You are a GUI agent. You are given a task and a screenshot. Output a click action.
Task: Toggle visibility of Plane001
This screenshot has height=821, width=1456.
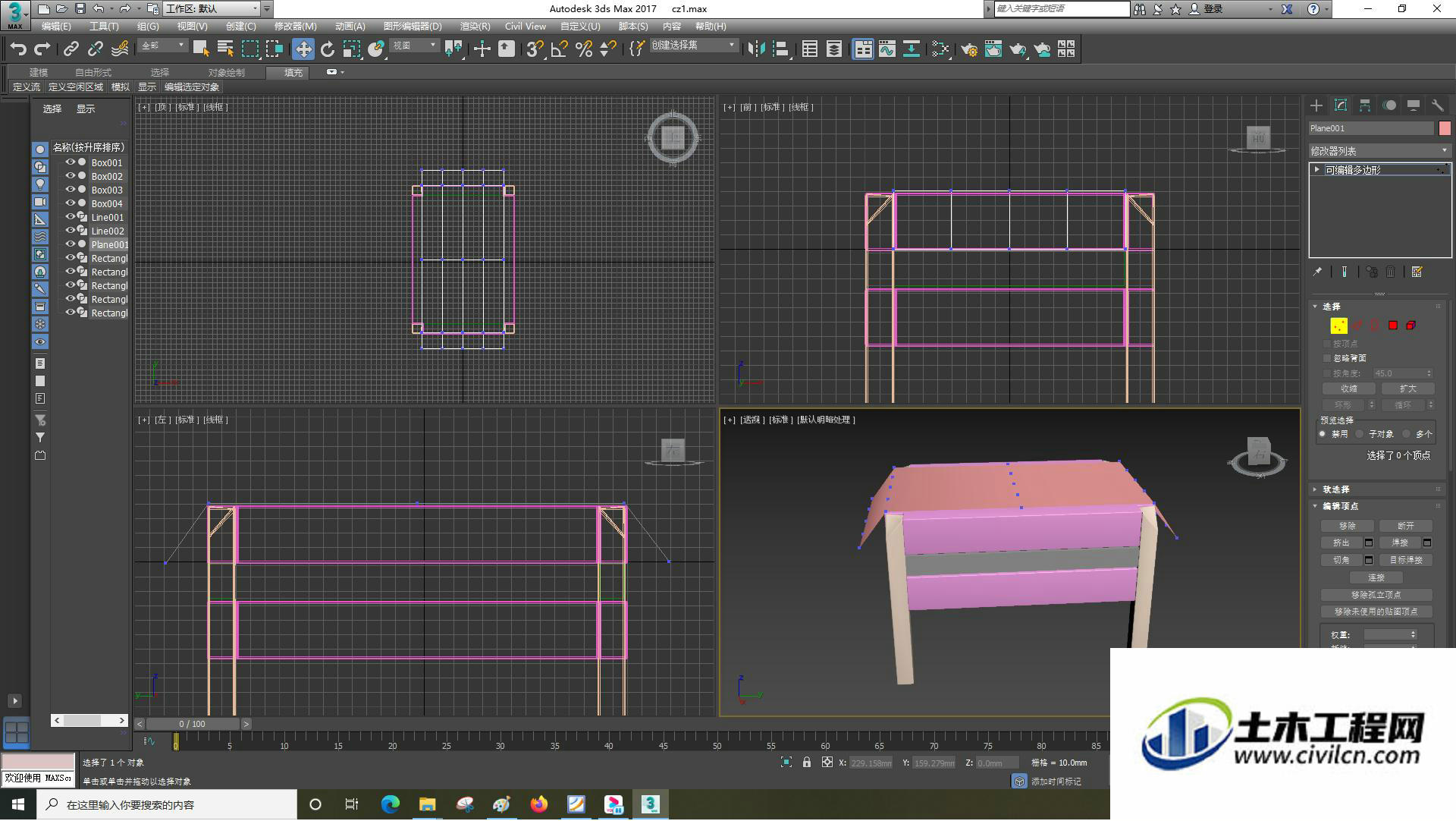71,244
